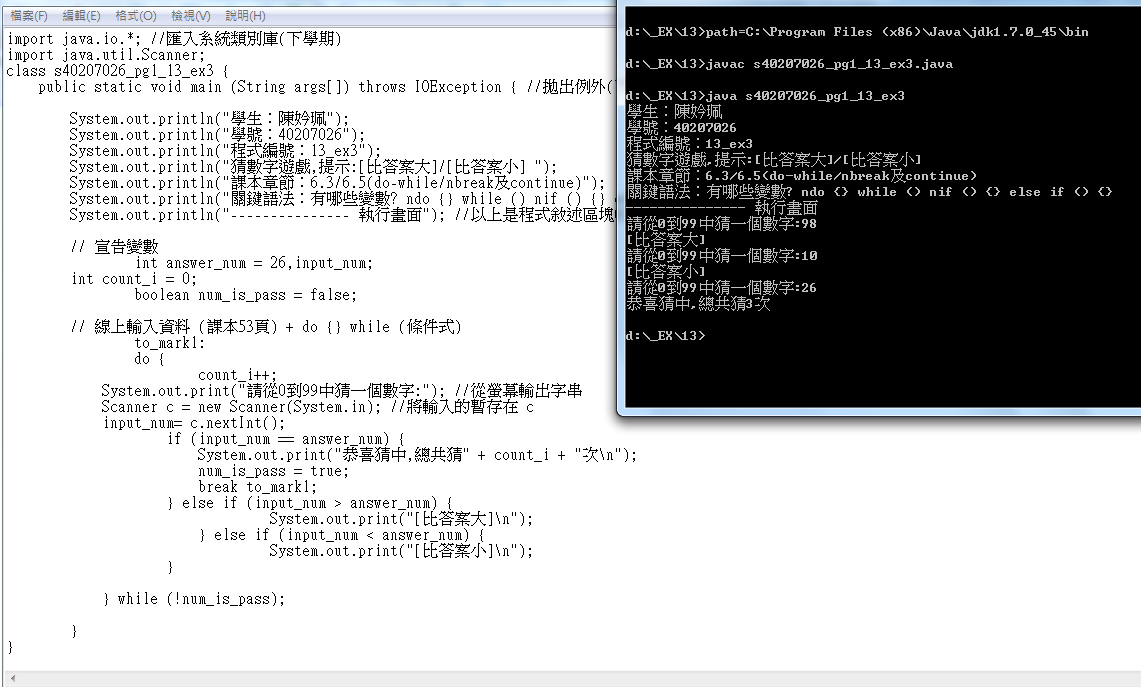The image size is (1141, 687).
Task: Click the '} while (!num_is_pass);' line
Action: tap(194, 600)
